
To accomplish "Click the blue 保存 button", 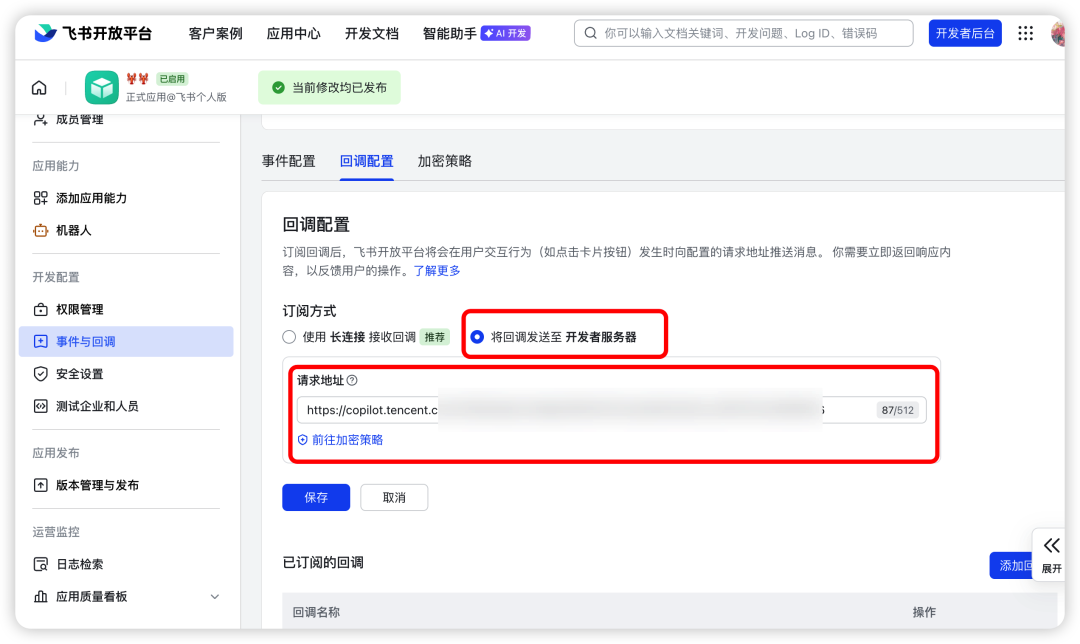I will click(x=316, y=497).
